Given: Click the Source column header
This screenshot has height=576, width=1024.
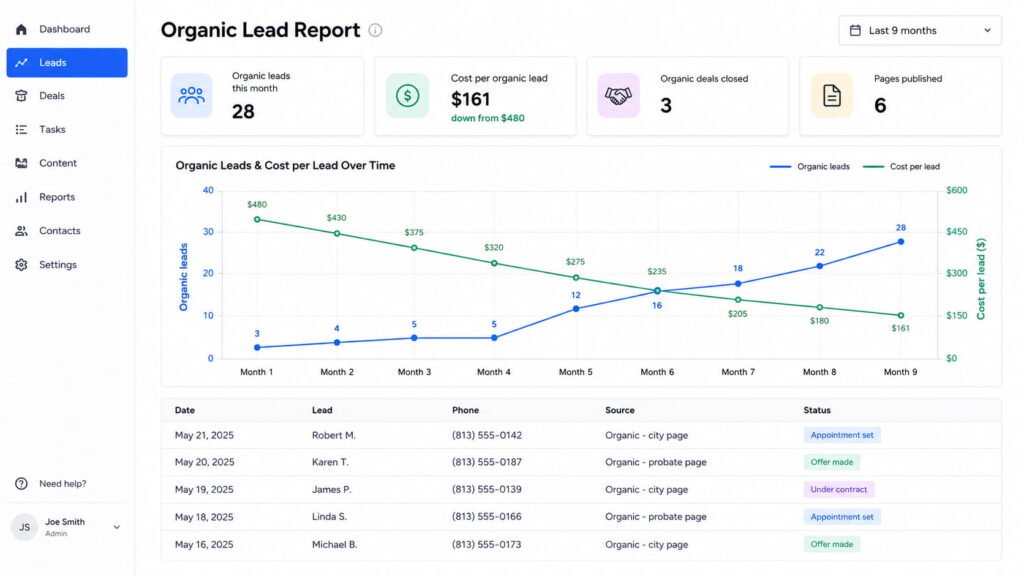Looking at the screenshot, I should (620, 410).
